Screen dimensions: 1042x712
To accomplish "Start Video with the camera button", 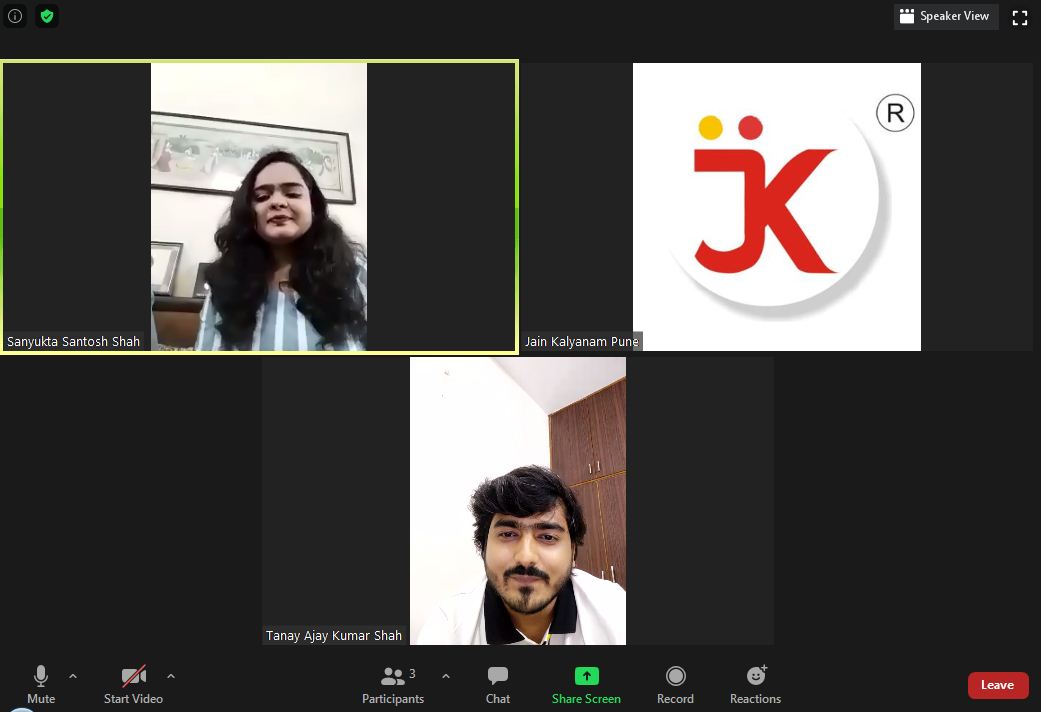I will click(x=134, y=685).
